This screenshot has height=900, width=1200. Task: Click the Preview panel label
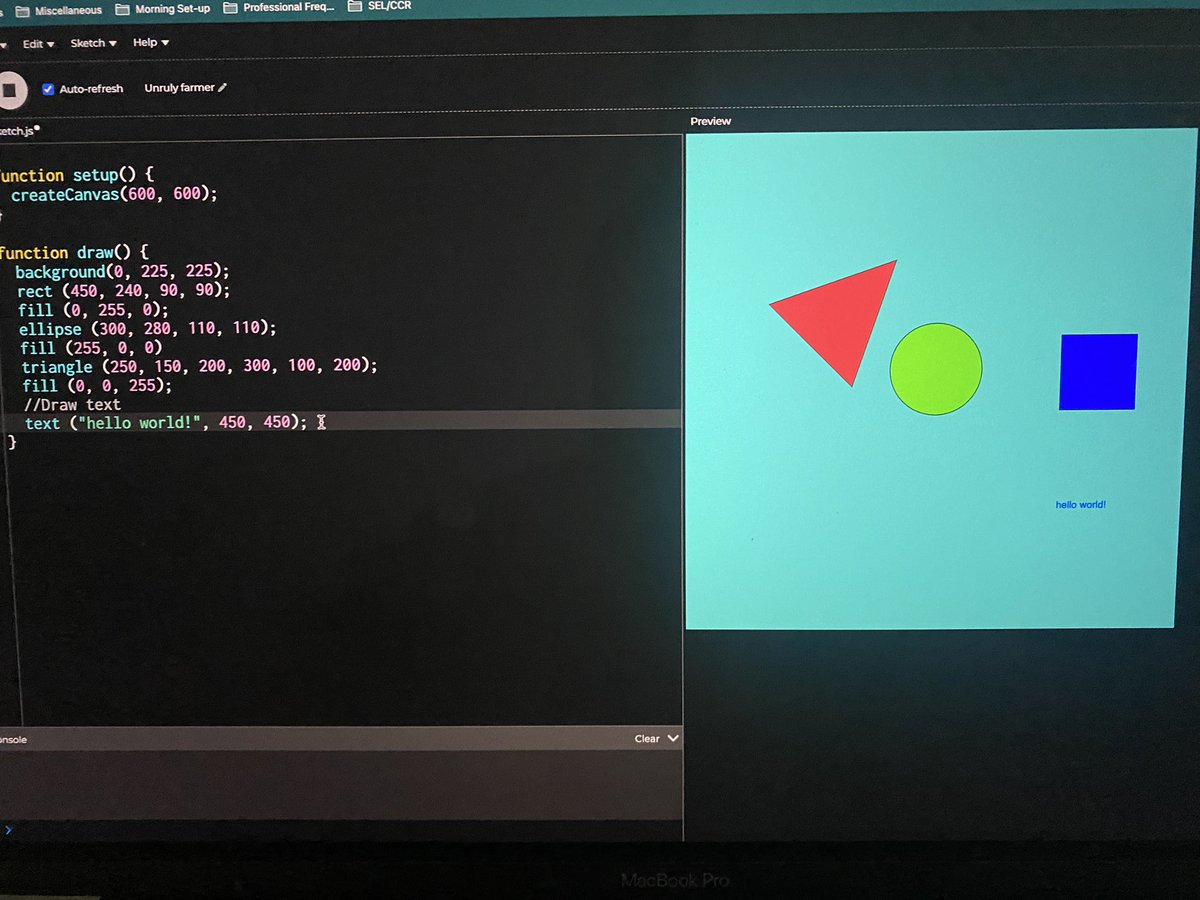click(711, 121)
